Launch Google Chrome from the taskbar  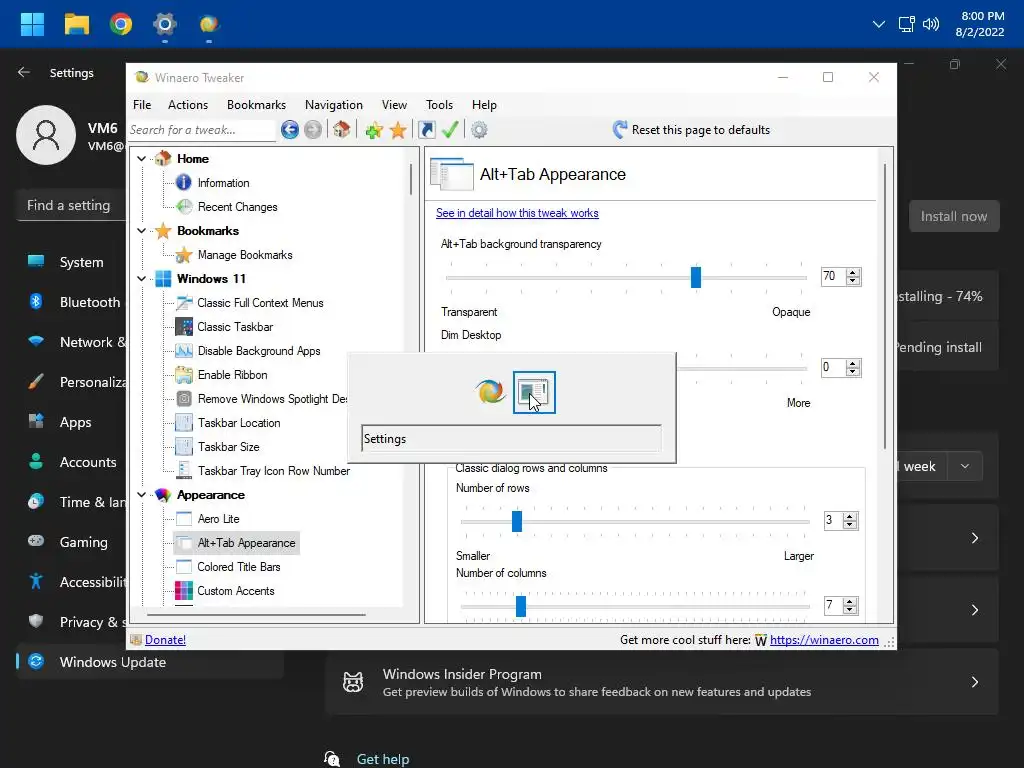point(121,24)
